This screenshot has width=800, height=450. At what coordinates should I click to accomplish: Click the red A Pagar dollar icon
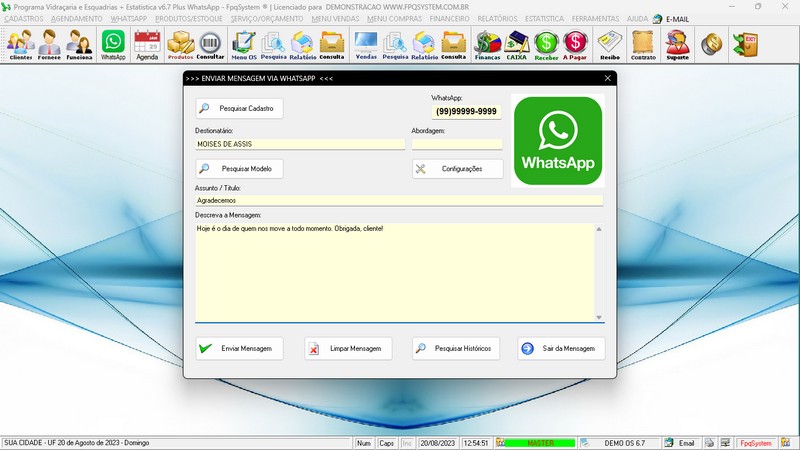[575, 45]
